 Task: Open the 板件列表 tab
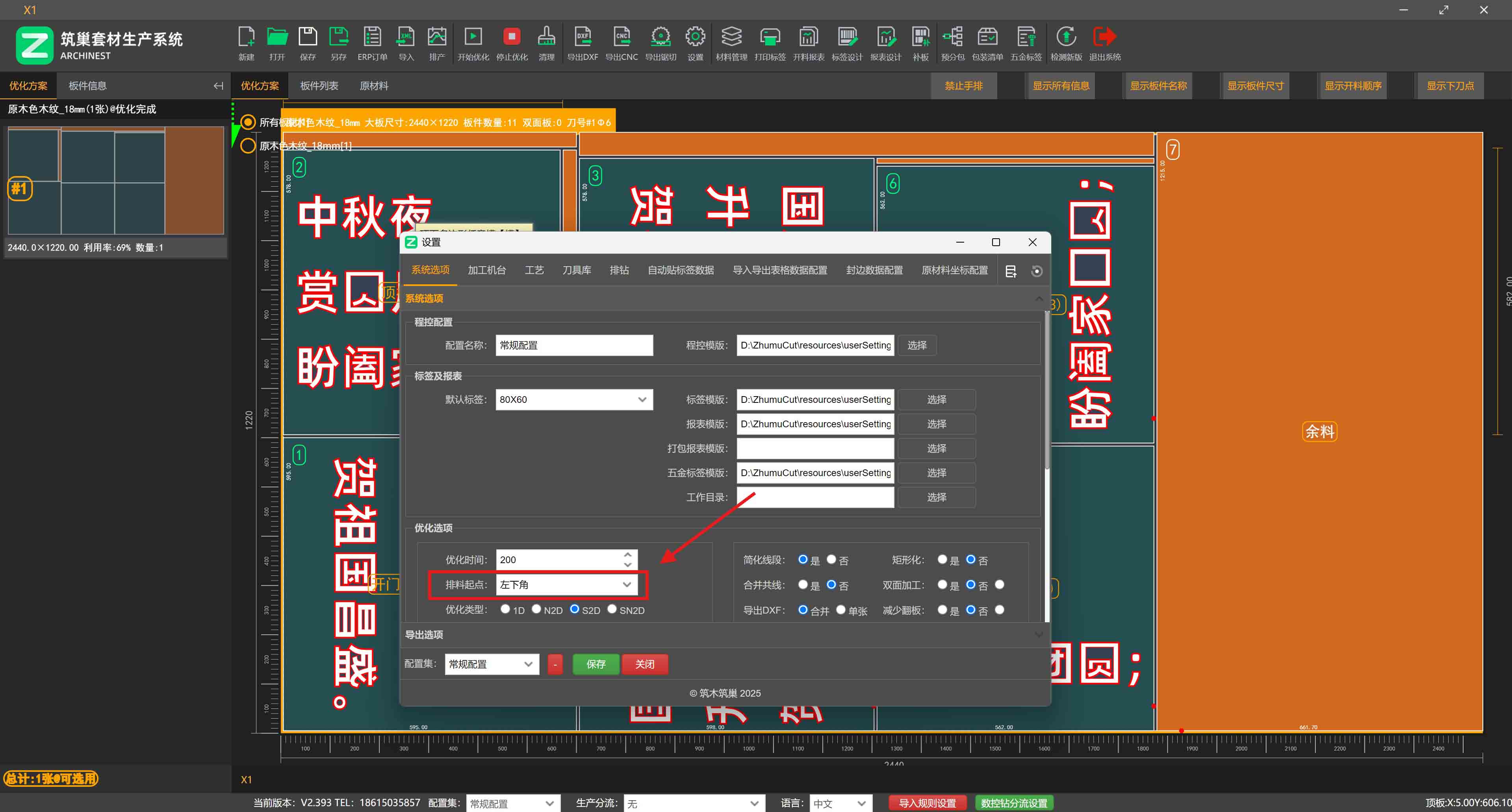click(x=319, y=86)
